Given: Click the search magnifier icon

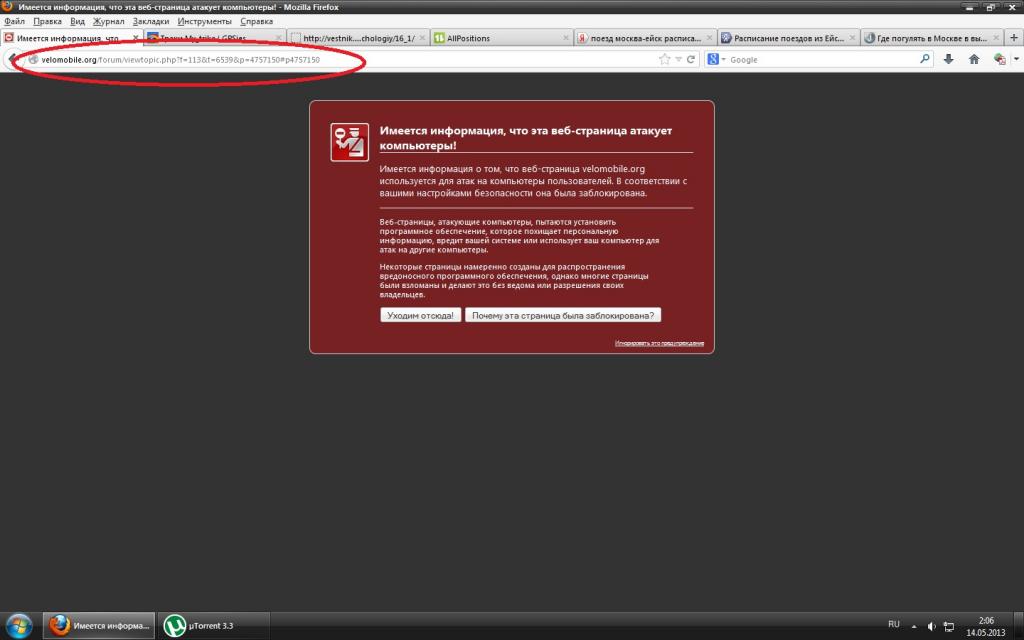Looking at the screenshot, I should point(924,59).
